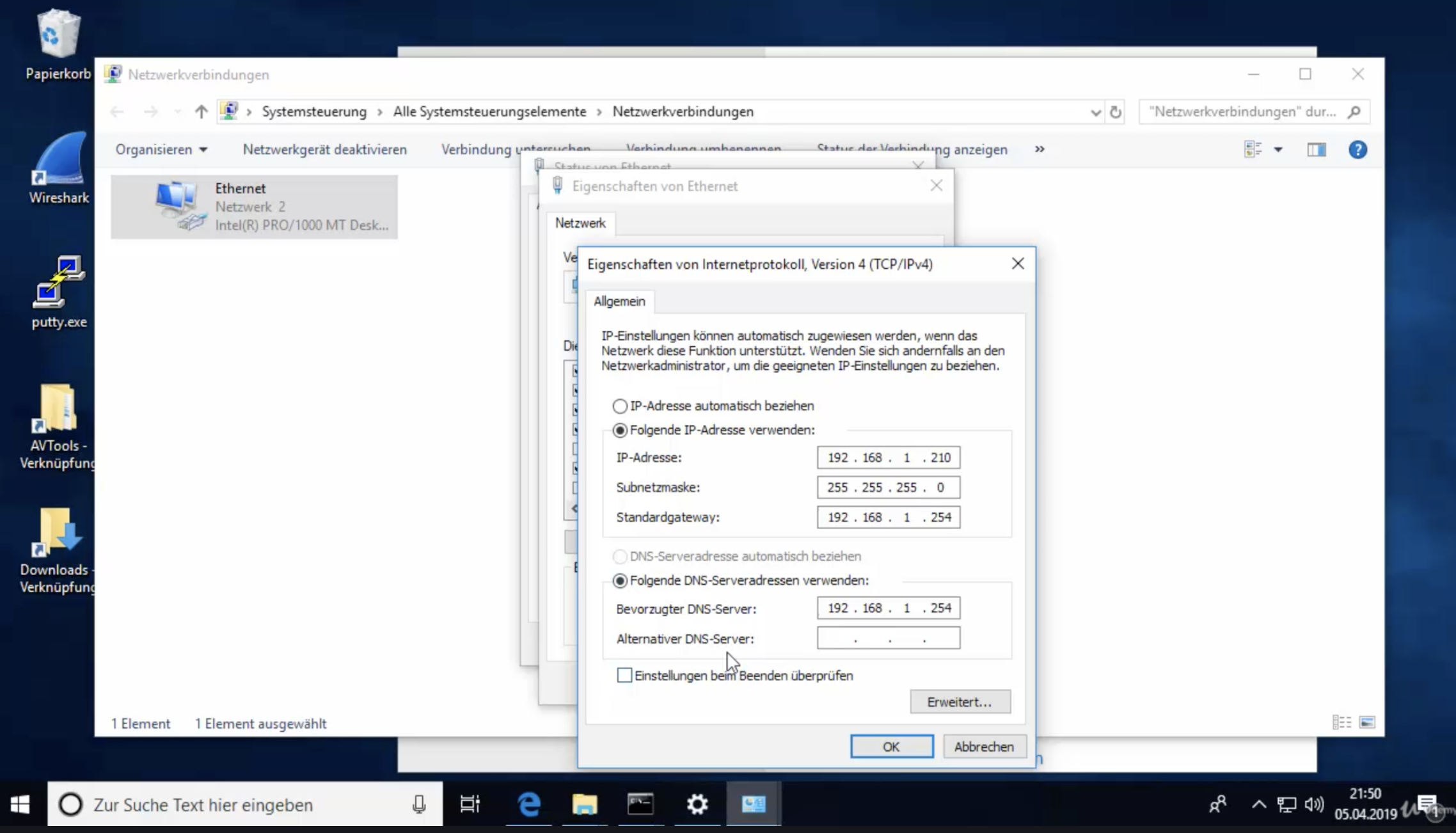This screenshot has height=833, width=1456.
Task: Toggle the preview pane icon
Action: pyautogui.click(x=1316, y=150)
